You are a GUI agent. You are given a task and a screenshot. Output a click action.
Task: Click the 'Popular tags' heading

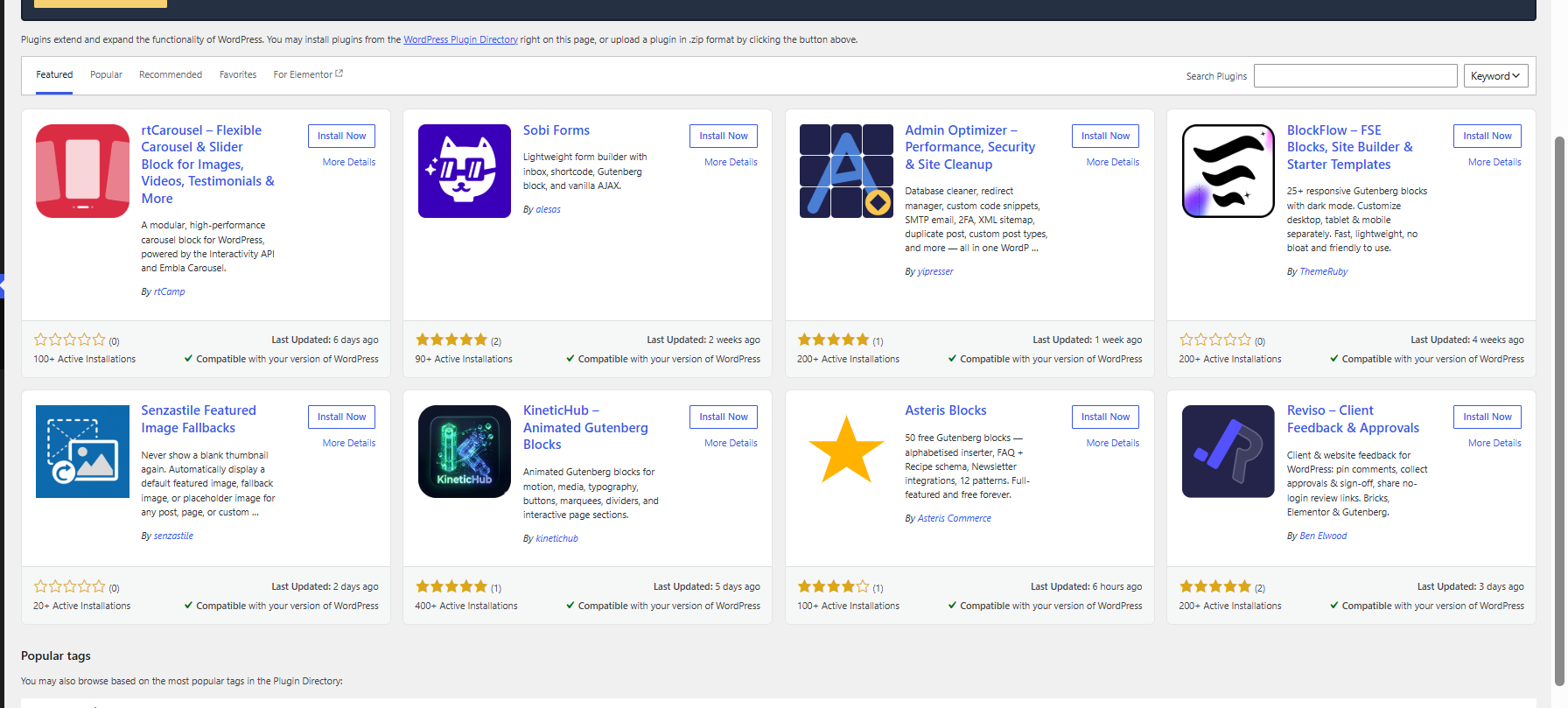(x=56, y=656)
